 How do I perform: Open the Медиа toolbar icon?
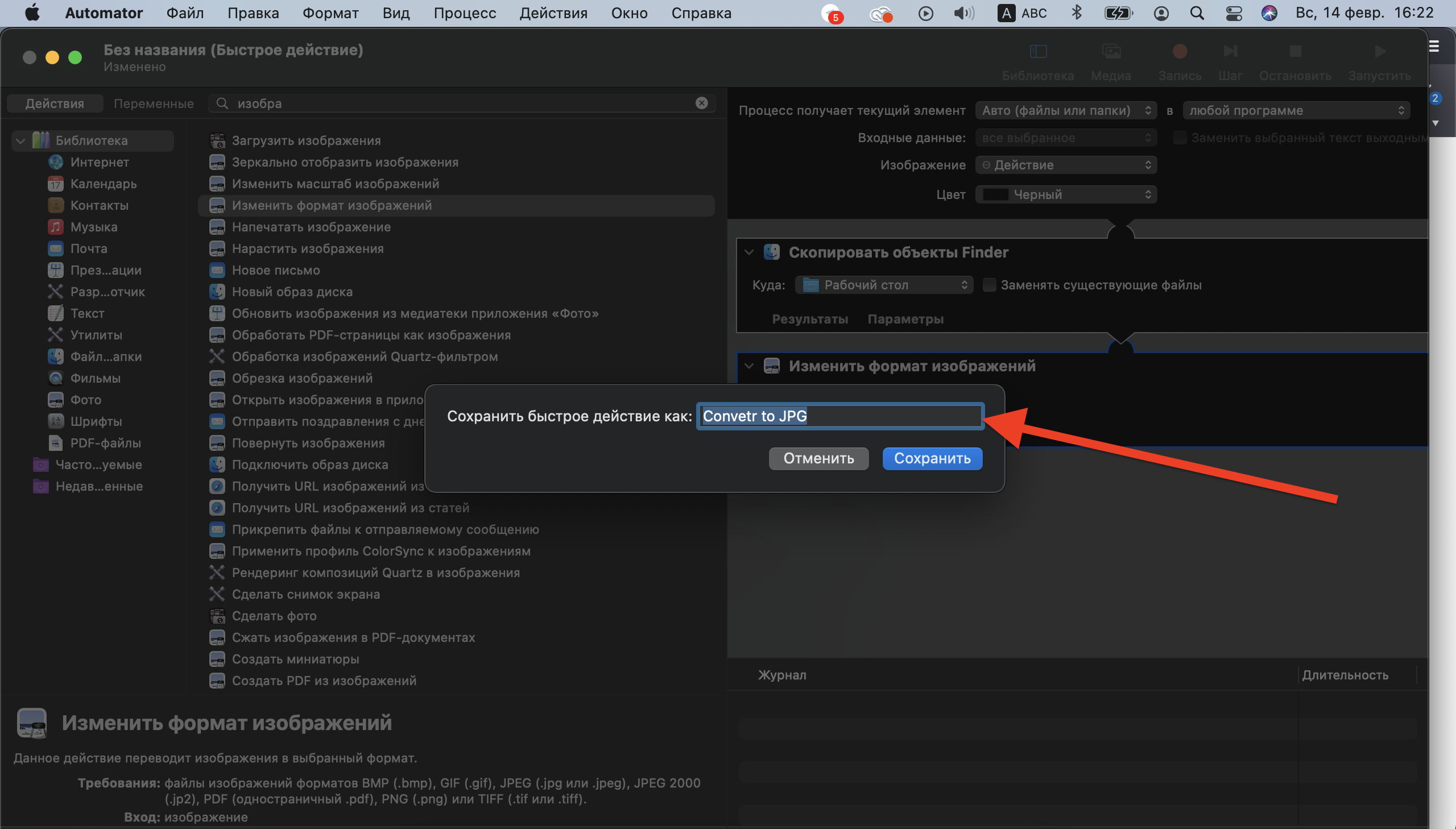click(1111, 52)
